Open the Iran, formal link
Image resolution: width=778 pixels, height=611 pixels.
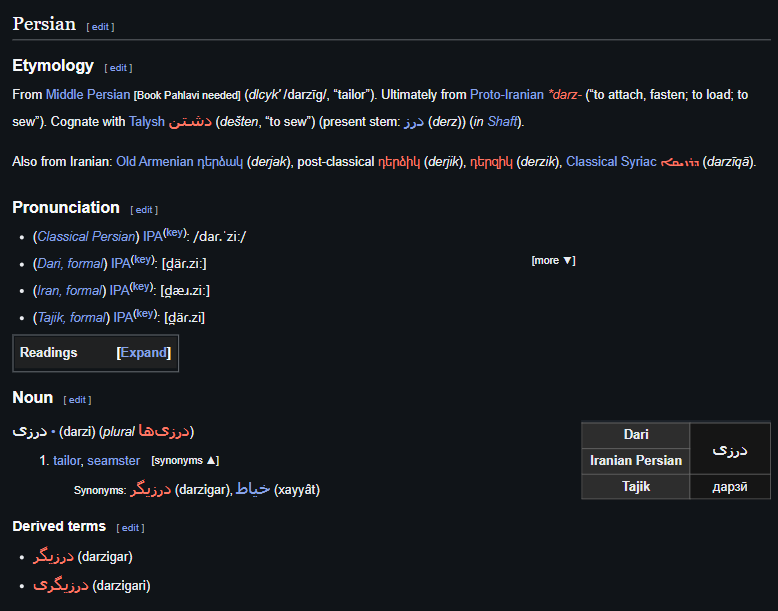tap(69, 290)
